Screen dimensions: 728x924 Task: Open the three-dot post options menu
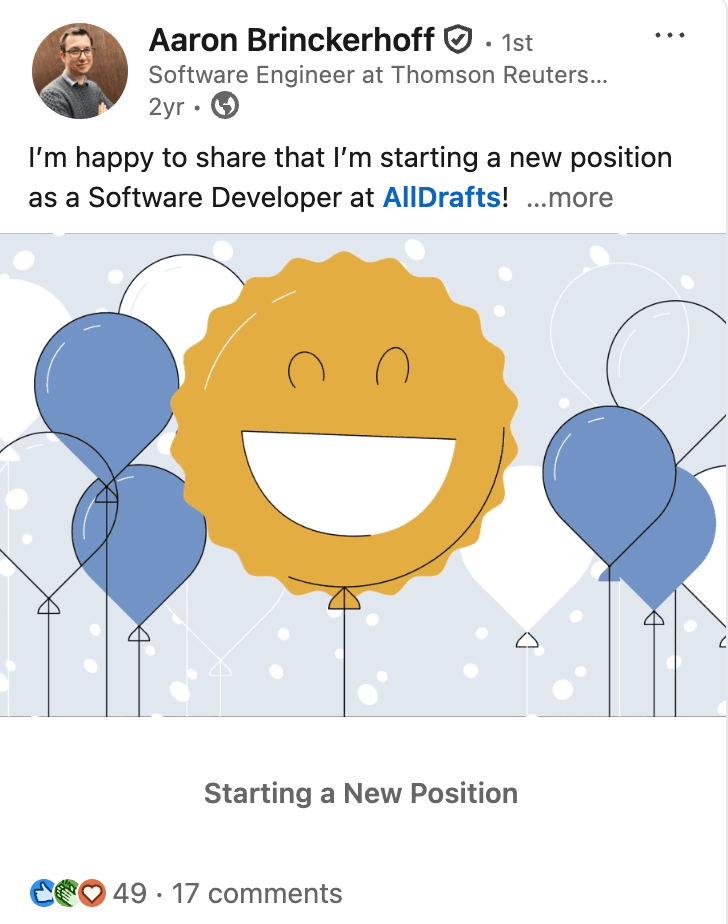(x=669, y=35)
